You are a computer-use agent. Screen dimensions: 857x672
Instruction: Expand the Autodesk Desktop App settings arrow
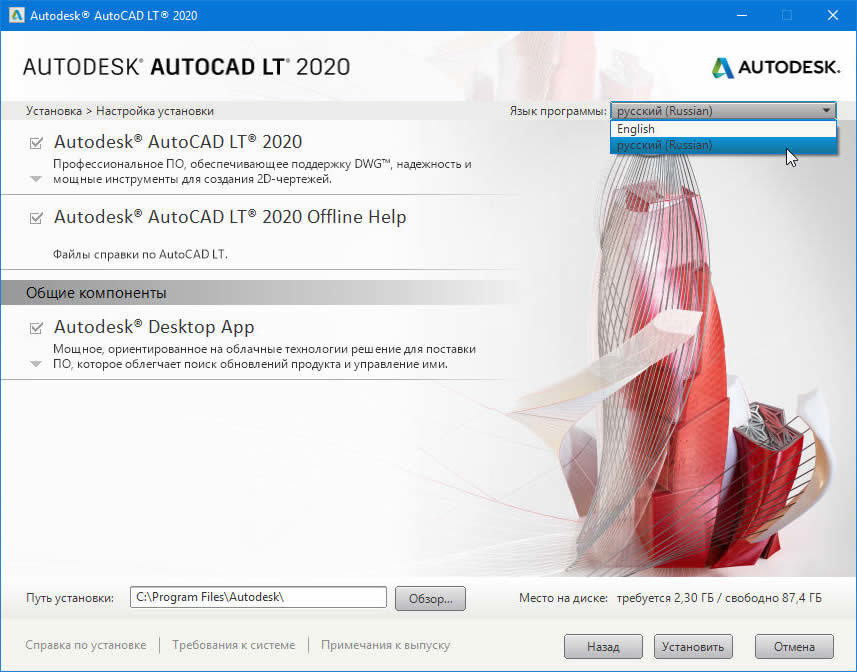[x=36, y=364]
